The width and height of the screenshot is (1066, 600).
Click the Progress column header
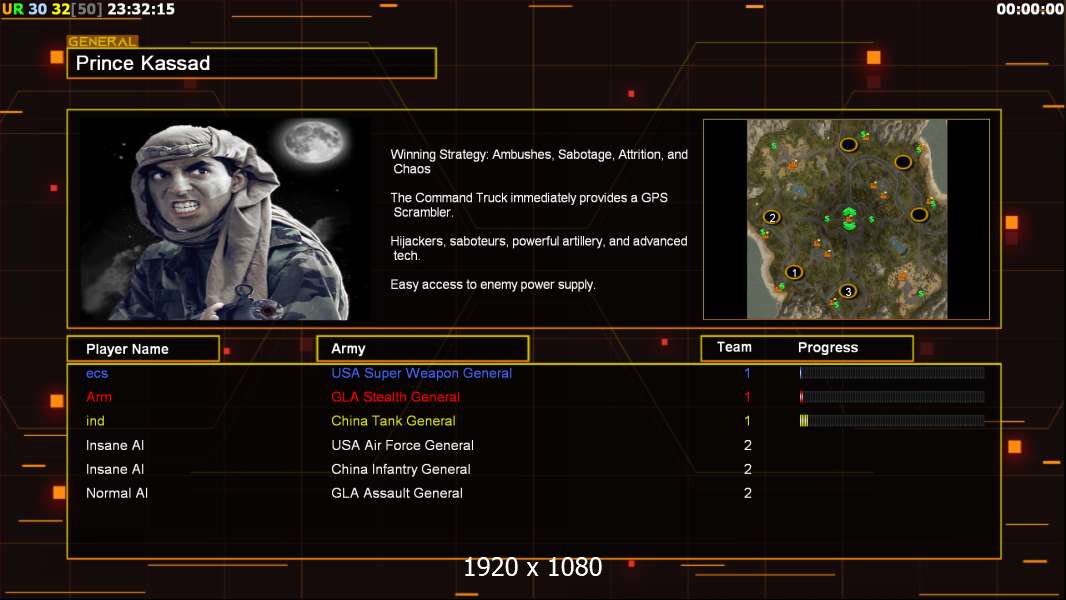[827, 347]
